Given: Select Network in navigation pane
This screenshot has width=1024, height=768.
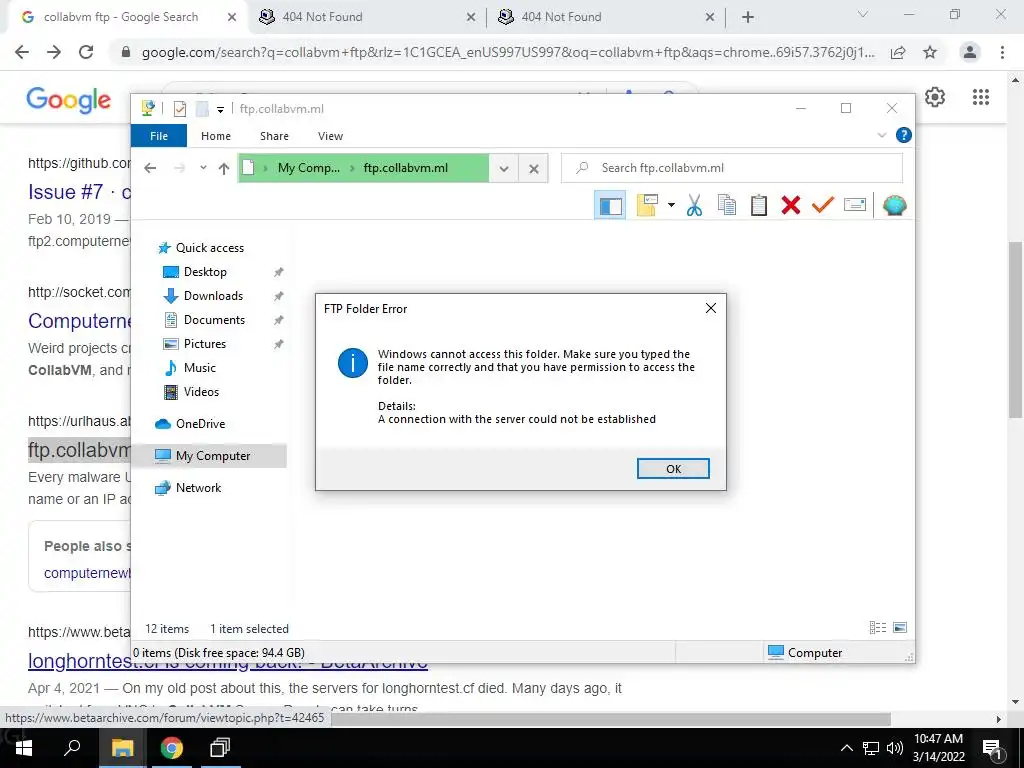Looking at the screenshot, I should [199, 488].
